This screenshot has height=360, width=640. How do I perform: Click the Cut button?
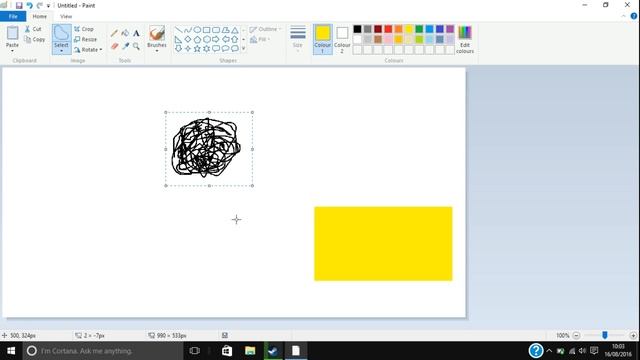33,29
